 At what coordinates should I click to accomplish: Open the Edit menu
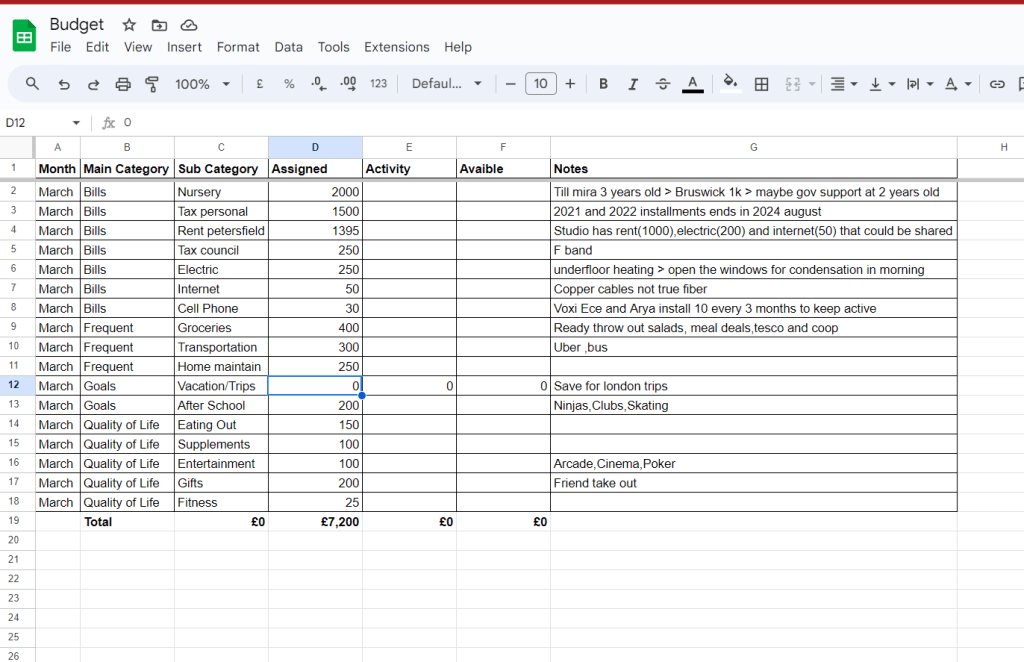97,47
